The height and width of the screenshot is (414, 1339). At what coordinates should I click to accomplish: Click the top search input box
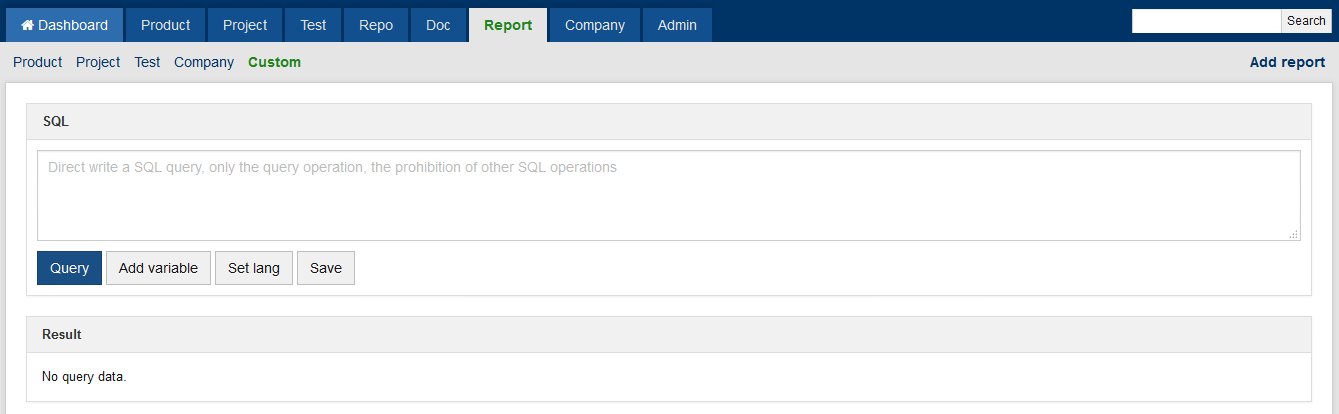click(x=1206, y=21)
